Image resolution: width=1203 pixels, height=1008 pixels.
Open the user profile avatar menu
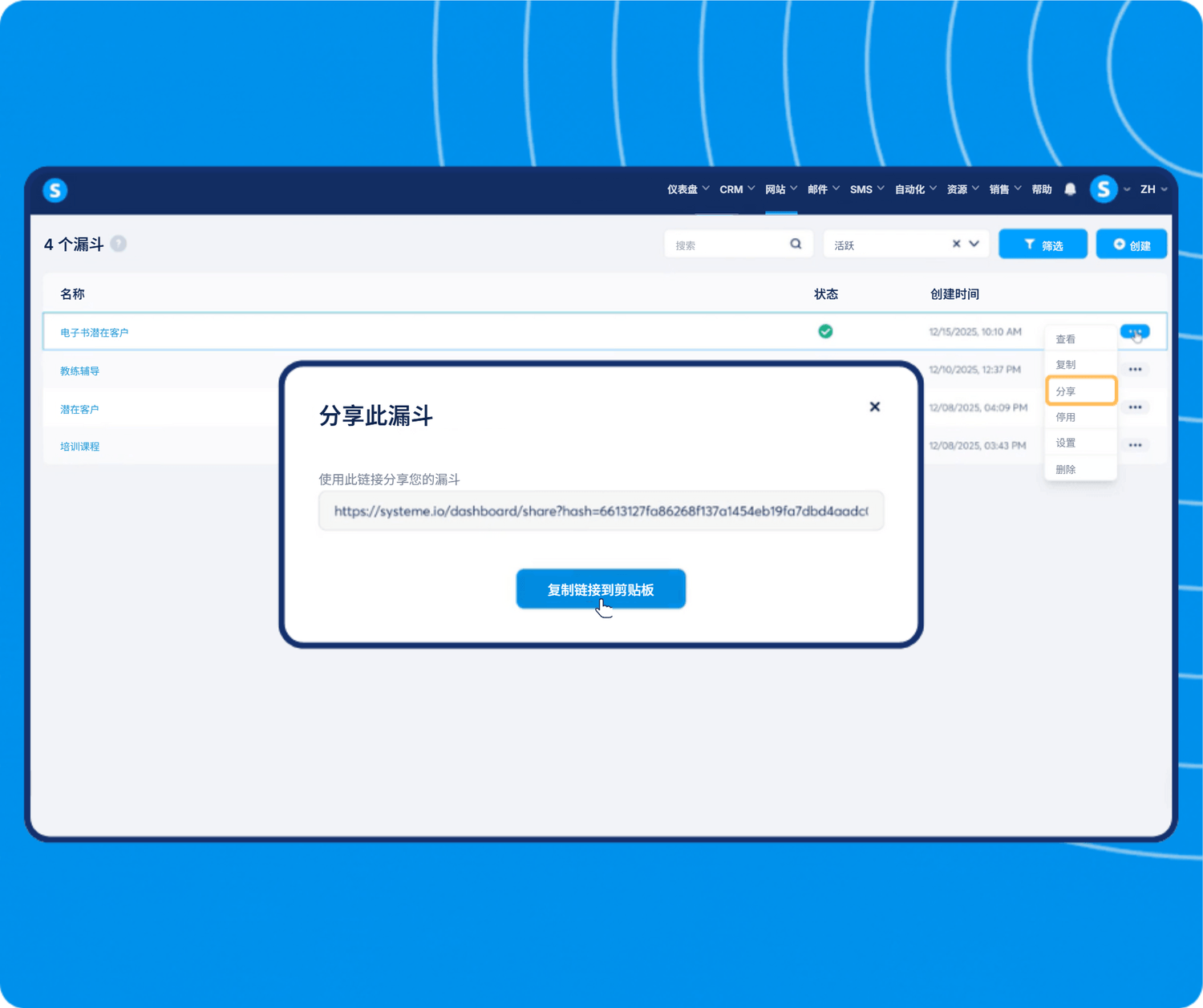pos(1104,189)
